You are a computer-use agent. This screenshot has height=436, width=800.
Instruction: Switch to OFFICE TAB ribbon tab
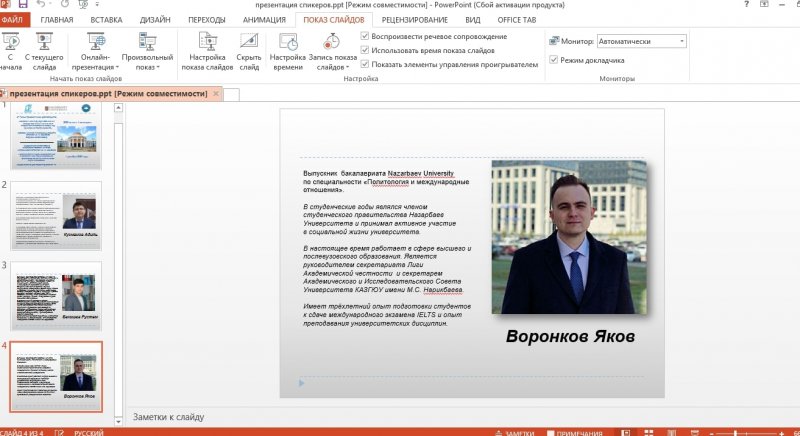516,20
